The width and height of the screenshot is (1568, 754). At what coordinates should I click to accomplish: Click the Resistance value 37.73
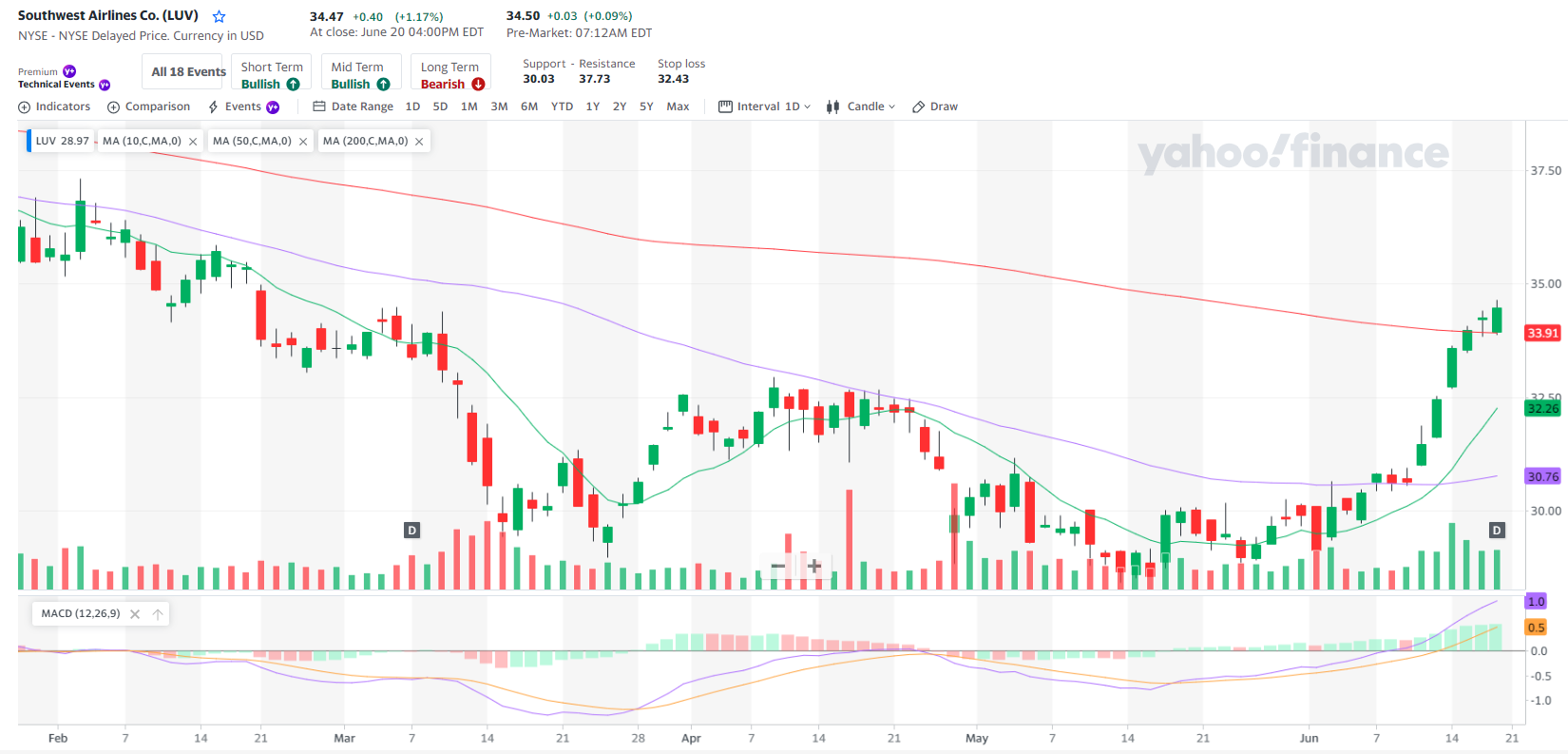[x=595, y=79]
